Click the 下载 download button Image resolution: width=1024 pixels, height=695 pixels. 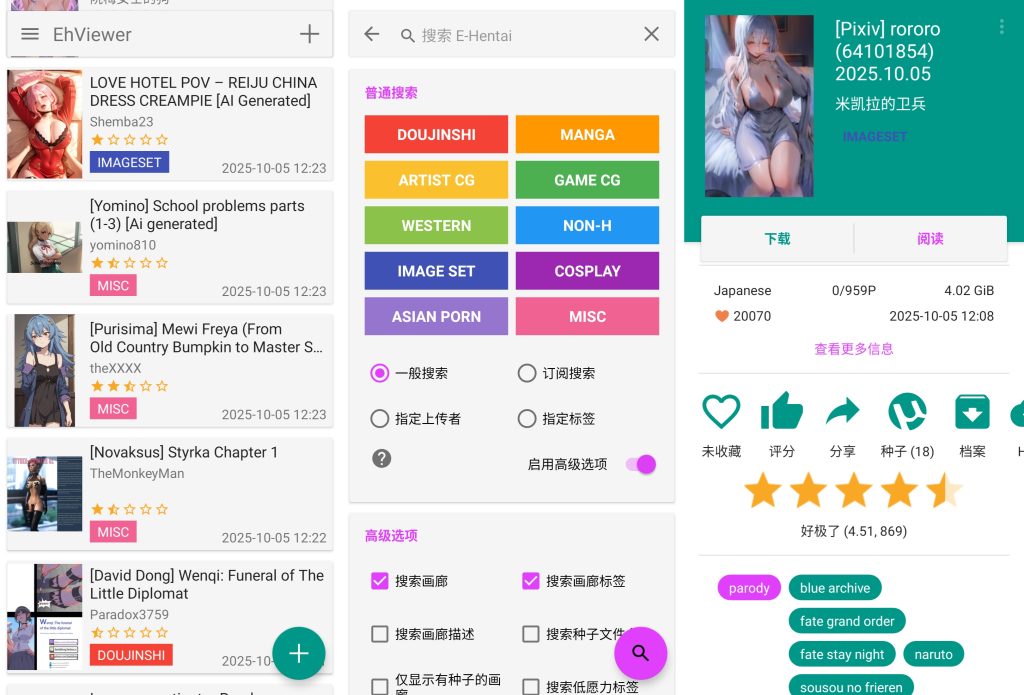(777, 239)
